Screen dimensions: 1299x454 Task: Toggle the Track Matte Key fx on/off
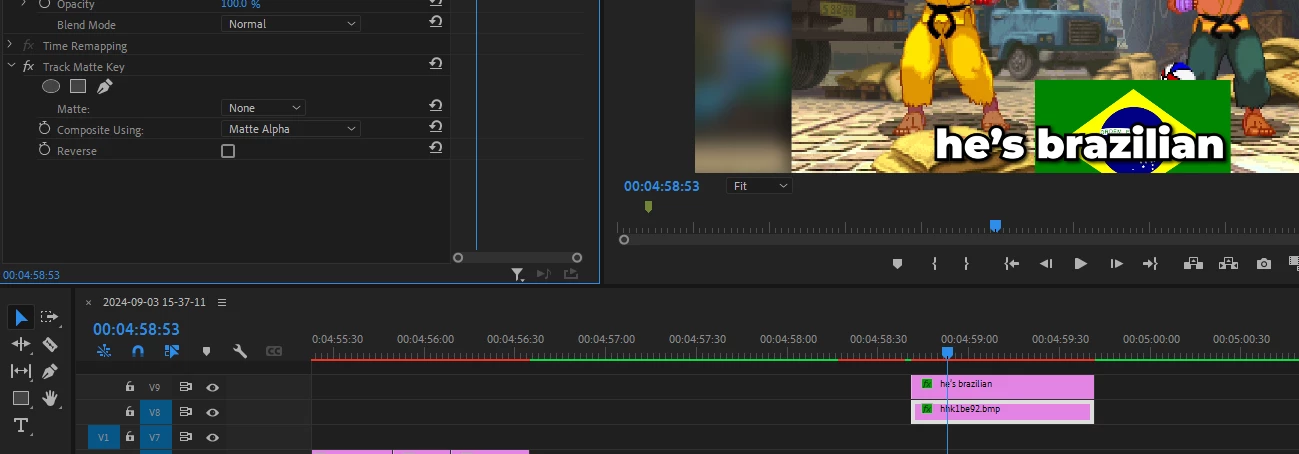[x=28, y=67]
